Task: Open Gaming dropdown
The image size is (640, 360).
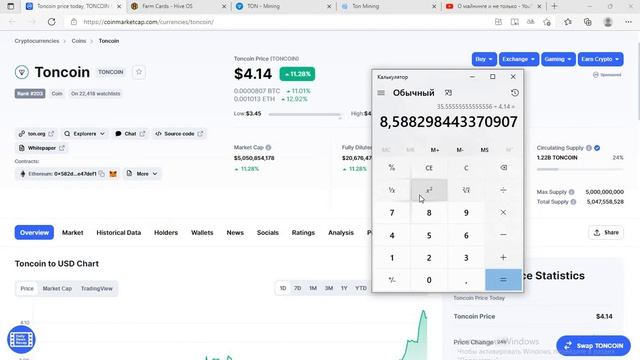Action: [558, 59]
